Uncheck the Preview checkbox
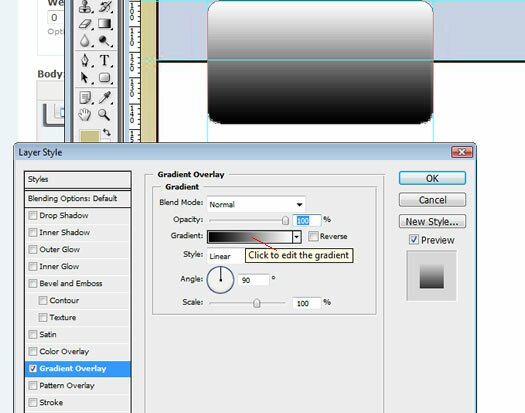The image size is (525, 413). 414,239
